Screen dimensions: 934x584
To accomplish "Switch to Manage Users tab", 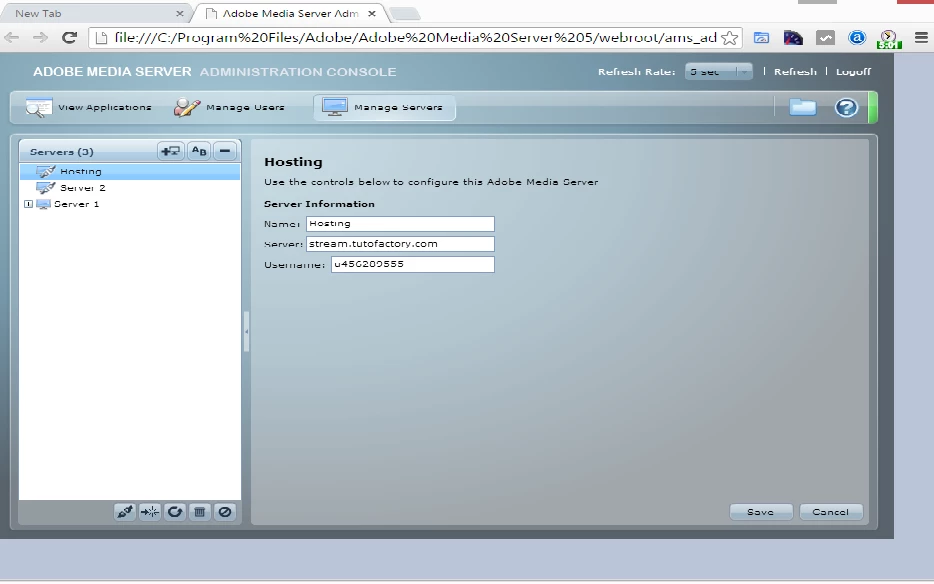I will [229, 108].
